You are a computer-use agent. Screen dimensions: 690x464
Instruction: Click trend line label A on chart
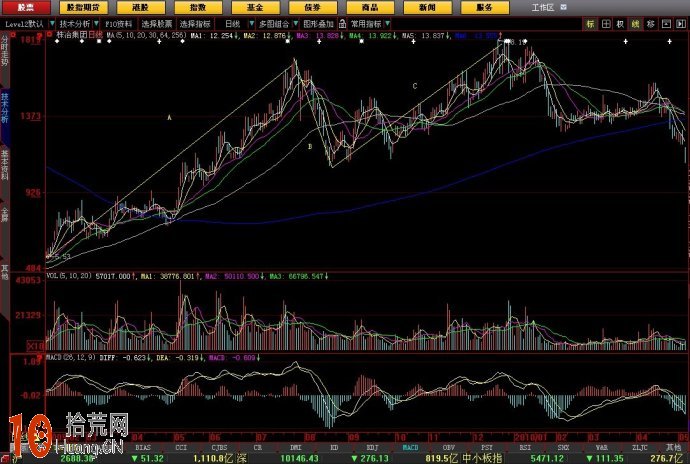point(169,118)
